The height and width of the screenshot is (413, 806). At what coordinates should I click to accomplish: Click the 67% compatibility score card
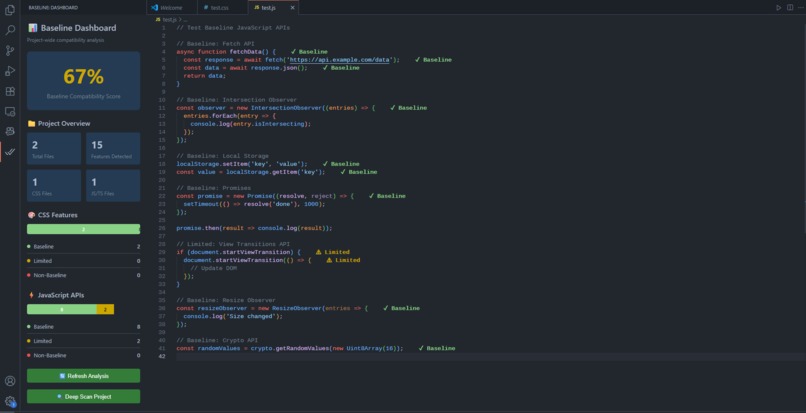tap(83, 80)
